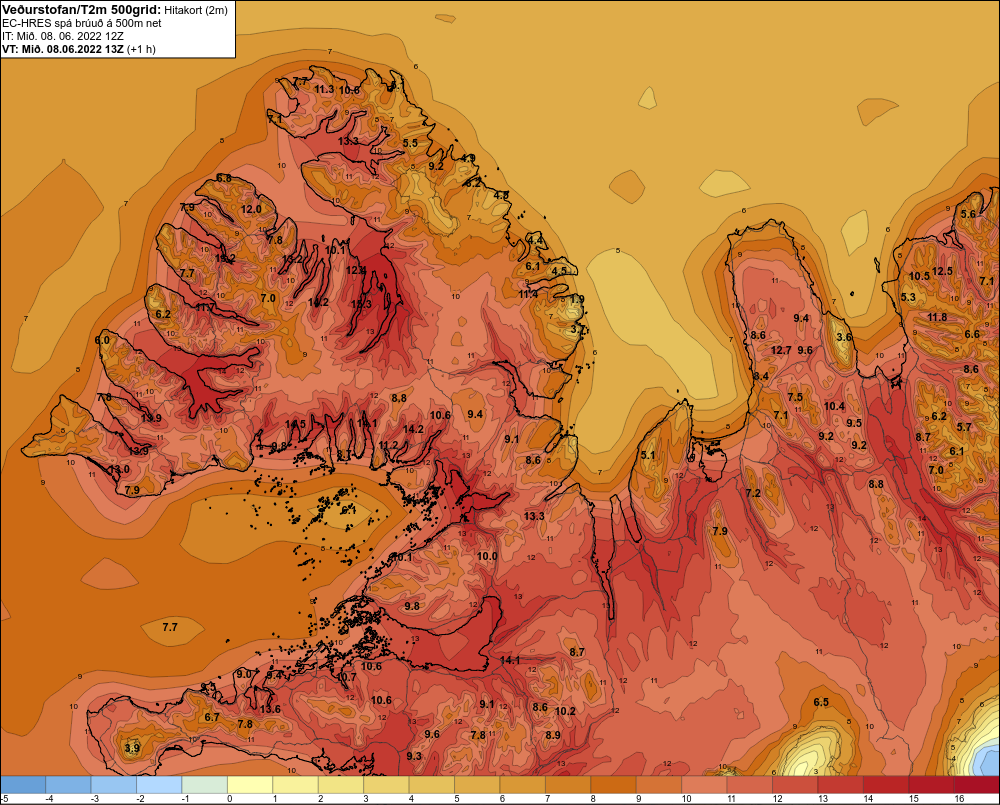Click the station temperature value 9.5
Image resolution: width=1000 pixels, height=805 pixels.
point(855,423)
